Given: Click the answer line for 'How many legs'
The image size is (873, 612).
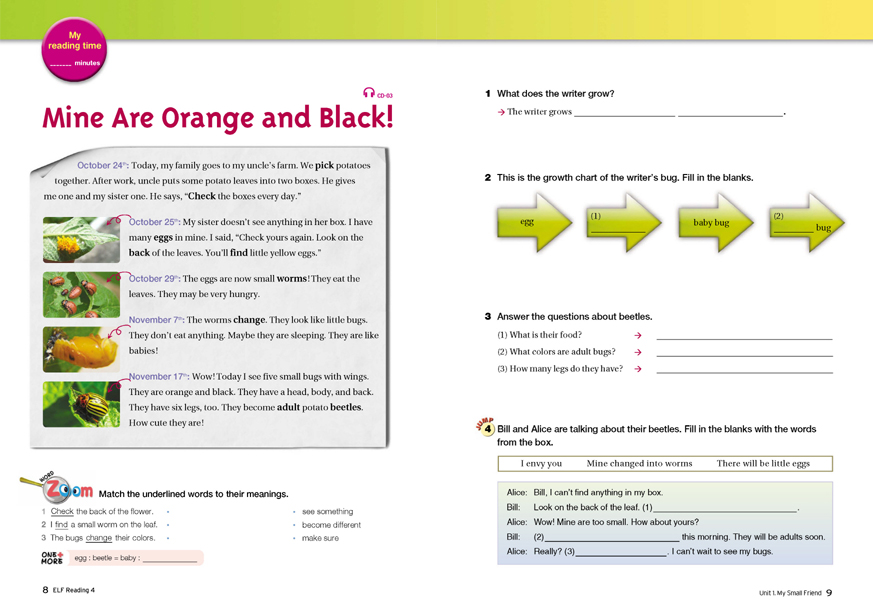Looking at the screenshot, I should tap(743, 371).
